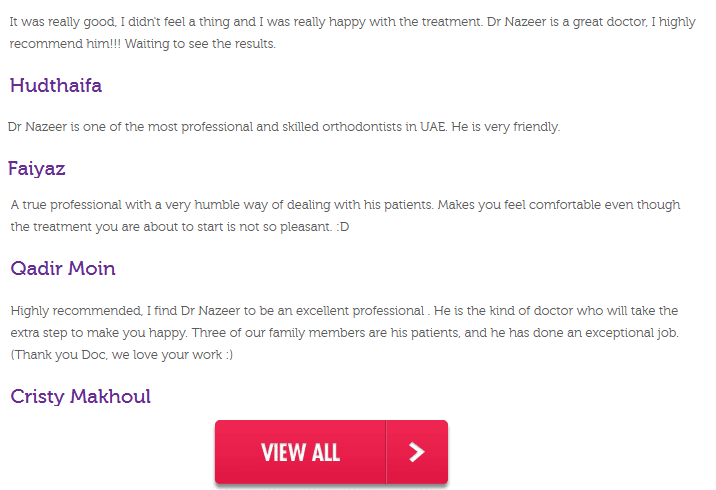Click the line ending 'not so pleasant. :D'
This screenshot has height=490, width=716.
pos(179,227)
